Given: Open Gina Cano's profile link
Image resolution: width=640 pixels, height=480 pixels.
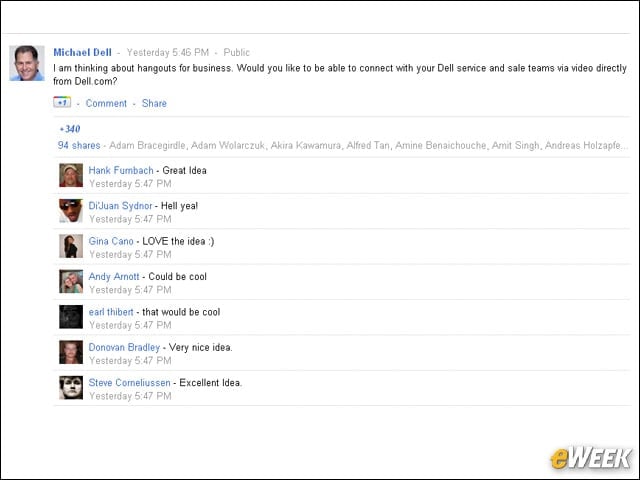Looking at the screenshot, I should pos(111,241).
